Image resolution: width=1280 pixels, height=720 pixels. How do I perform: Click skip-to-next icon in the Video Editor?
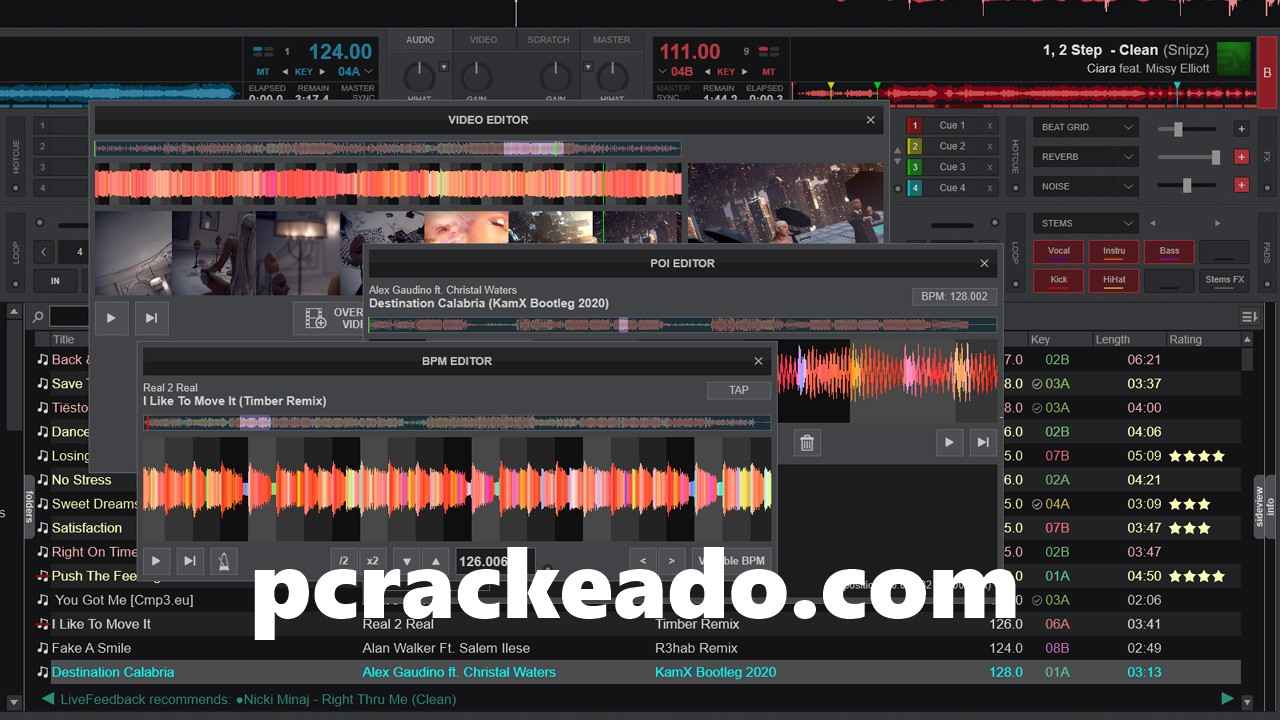click(x=151, y=318)
